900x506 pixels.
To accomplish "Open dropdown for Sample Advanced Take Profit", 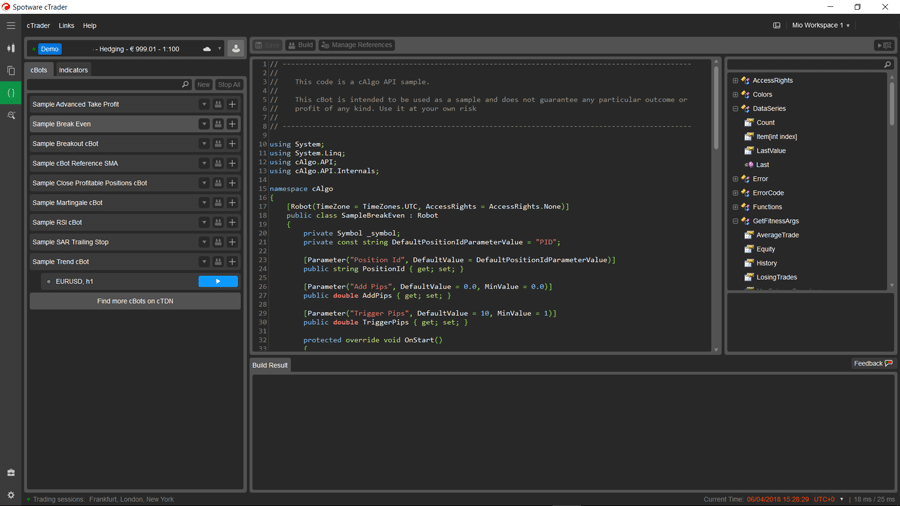I will tap(204, 104).
